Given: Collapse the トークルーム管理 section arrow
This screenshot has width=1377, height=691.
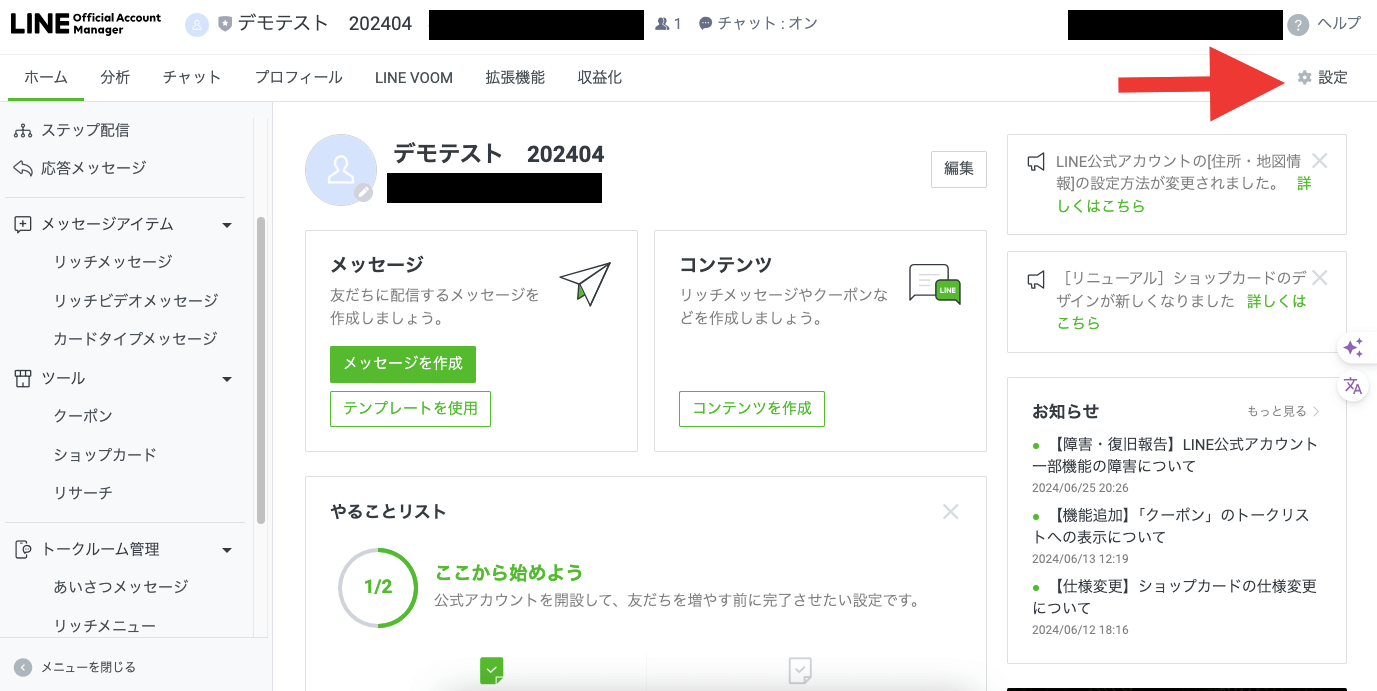Looking at the screenshot, I should pyautogui.click(x=227, y=550).
